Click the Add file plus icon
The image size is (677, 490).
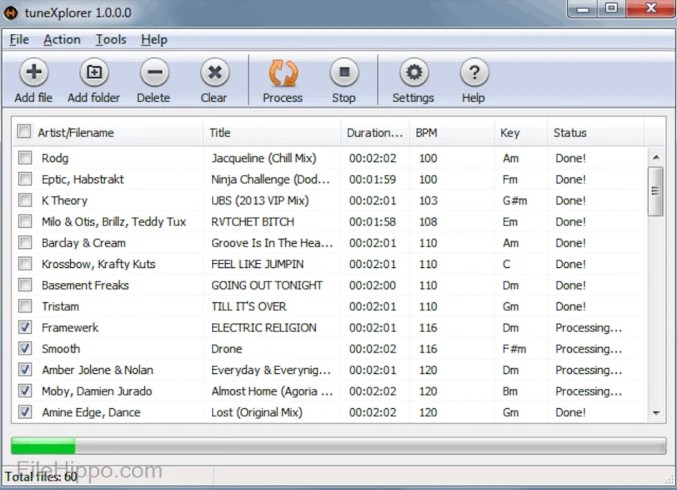(x=34, y=72)
